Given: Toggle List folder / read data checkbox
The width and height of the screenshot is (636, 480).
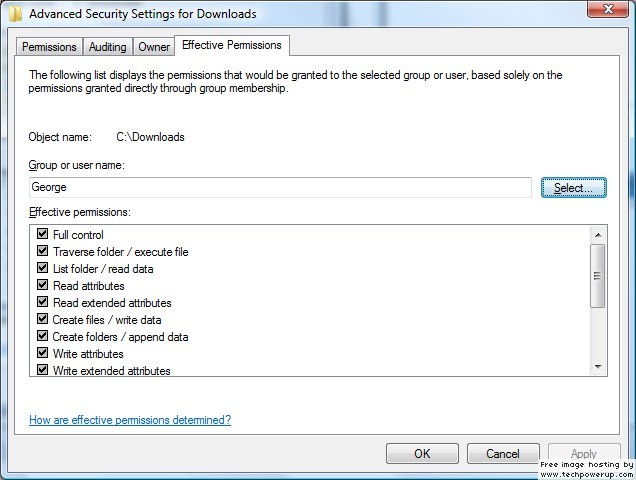Looking at the screenshot, I should pyautogui.click(x=42, y=268).
